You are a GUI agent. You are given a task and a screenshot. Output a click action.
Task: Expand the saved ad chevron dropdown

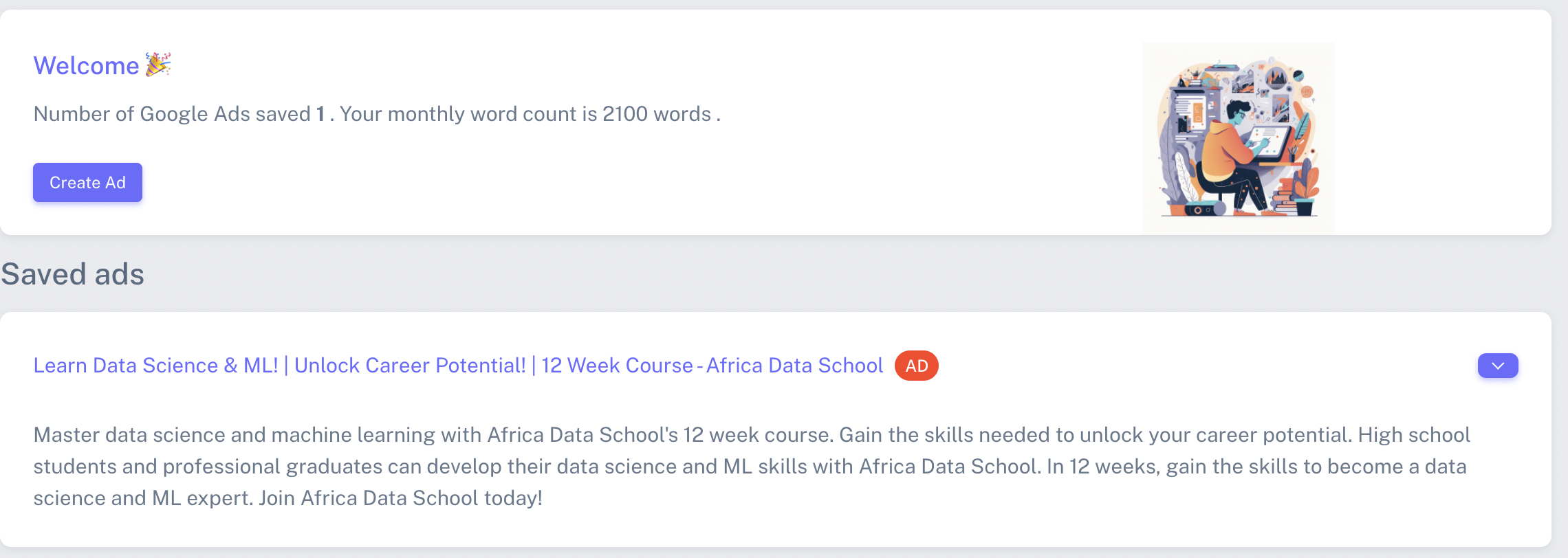tap(1497, 366)
